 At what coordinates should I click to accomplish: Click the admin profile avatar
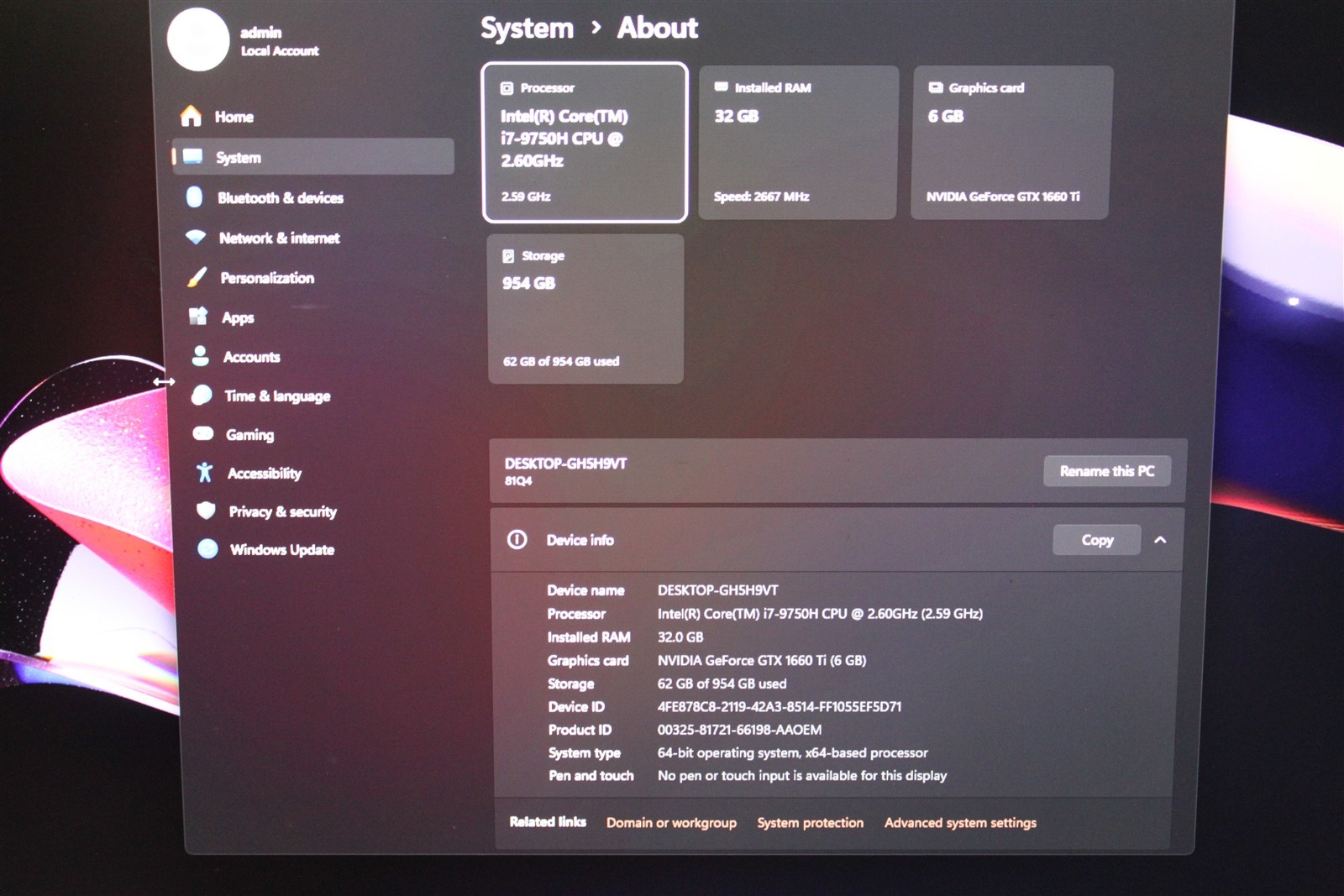[198, 39]
